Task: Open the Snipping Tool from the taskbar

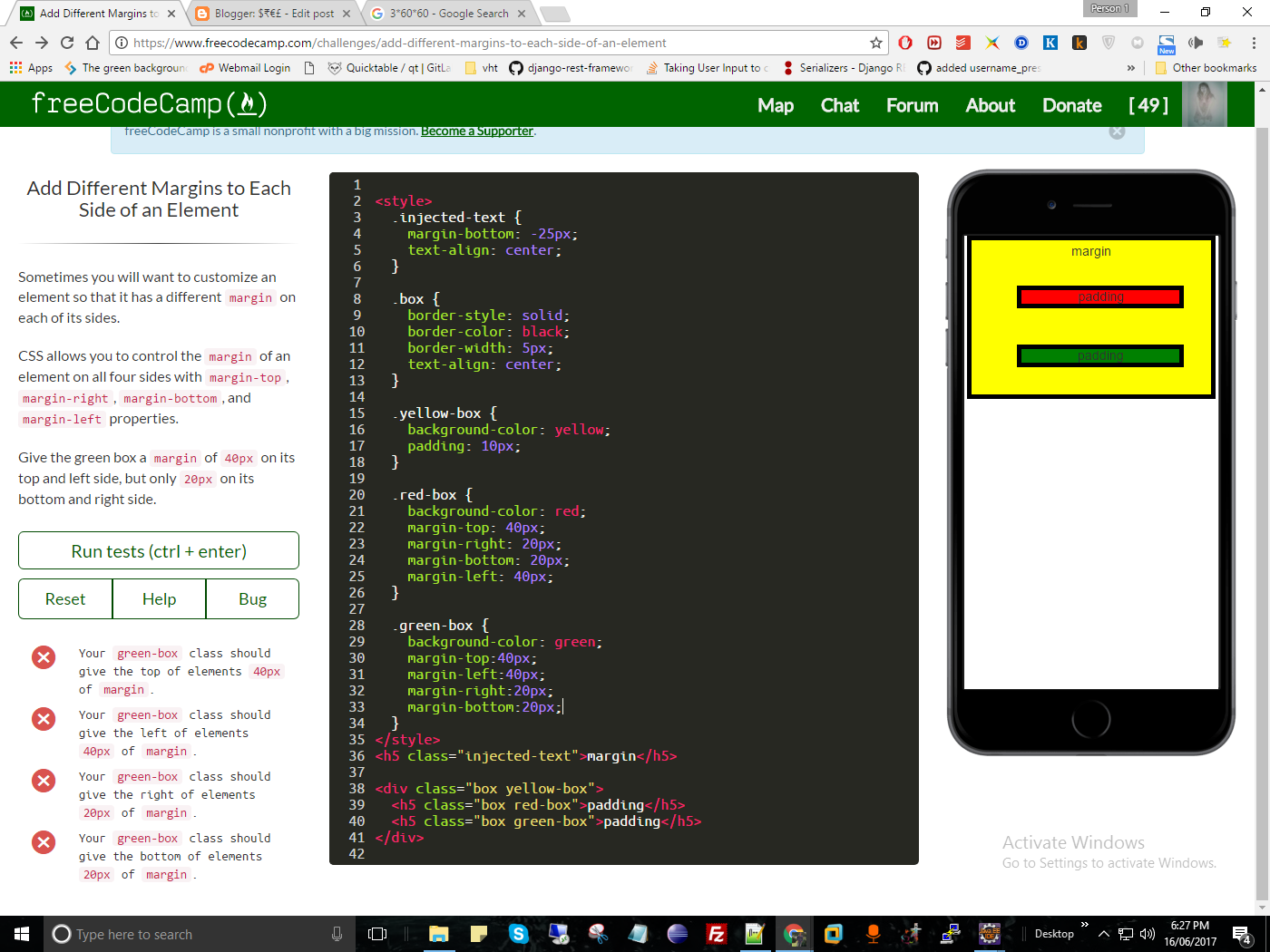Action: click(600, 934)
